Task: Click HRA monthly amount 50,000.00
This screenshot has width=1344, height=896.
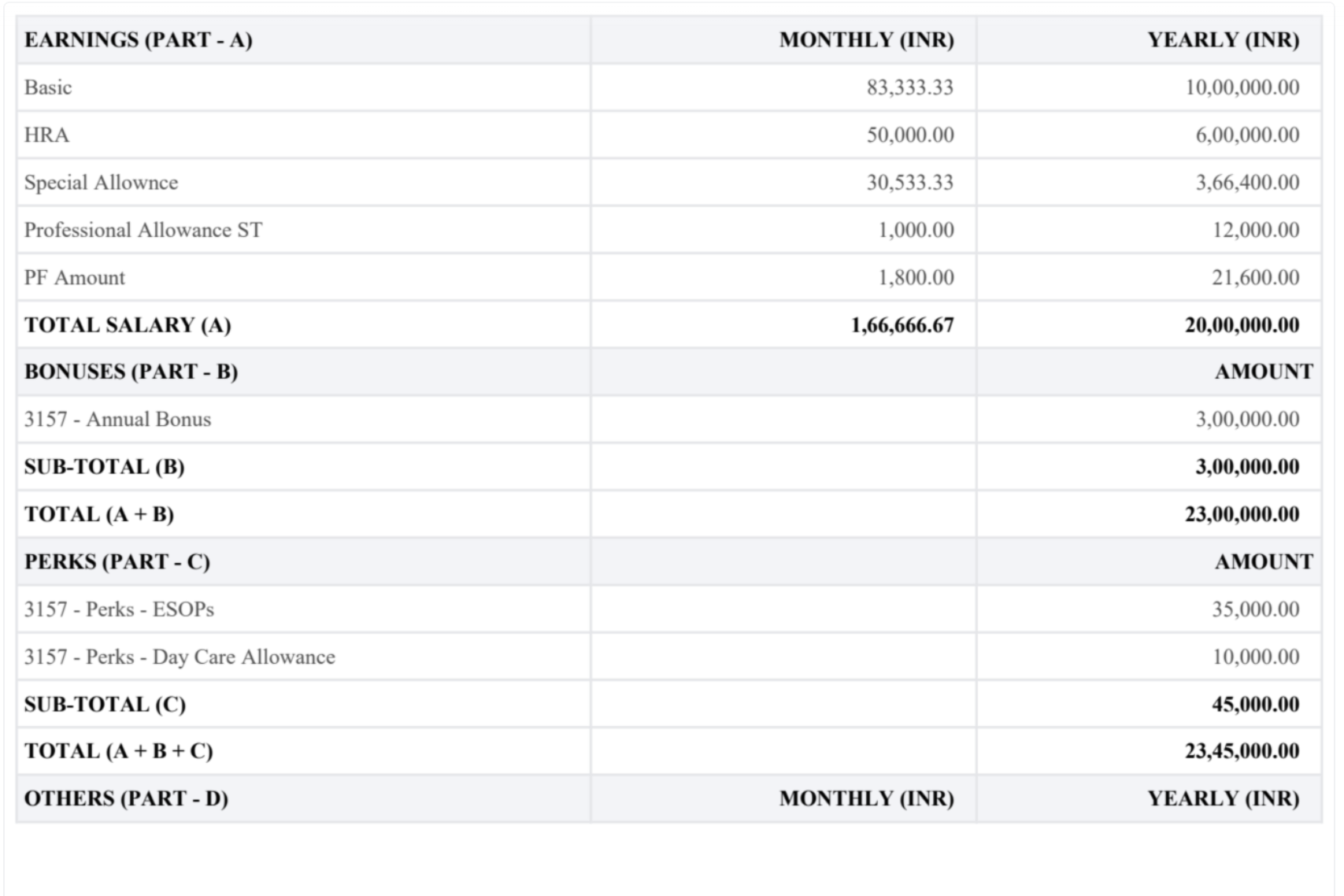Action: point(909,135)
